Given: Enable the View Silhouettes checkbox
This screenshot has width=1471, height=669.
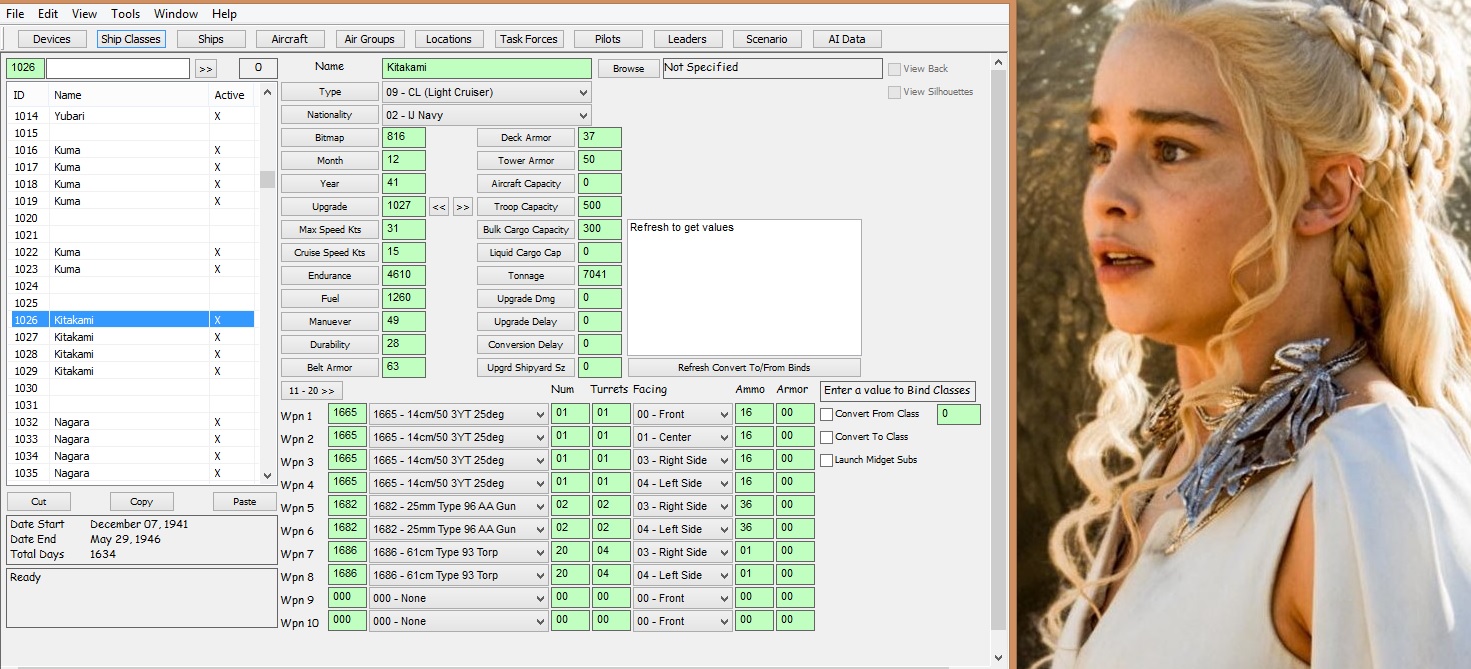Looking at the screenshot, I should click(x=894, y=92).
